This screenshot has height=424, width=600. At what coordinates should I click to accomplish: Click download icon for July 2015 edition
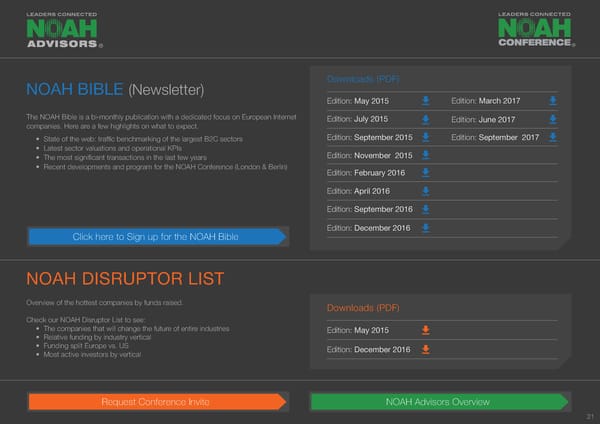pyautogui.click(x=425, y=119)
